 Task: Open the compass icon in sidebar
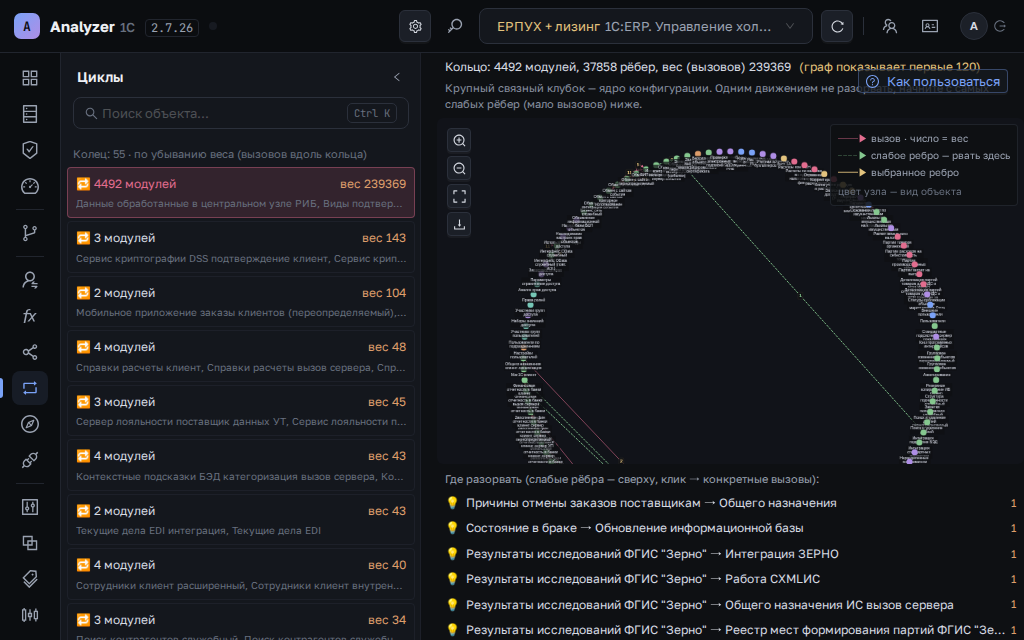[x=30, y=424]
